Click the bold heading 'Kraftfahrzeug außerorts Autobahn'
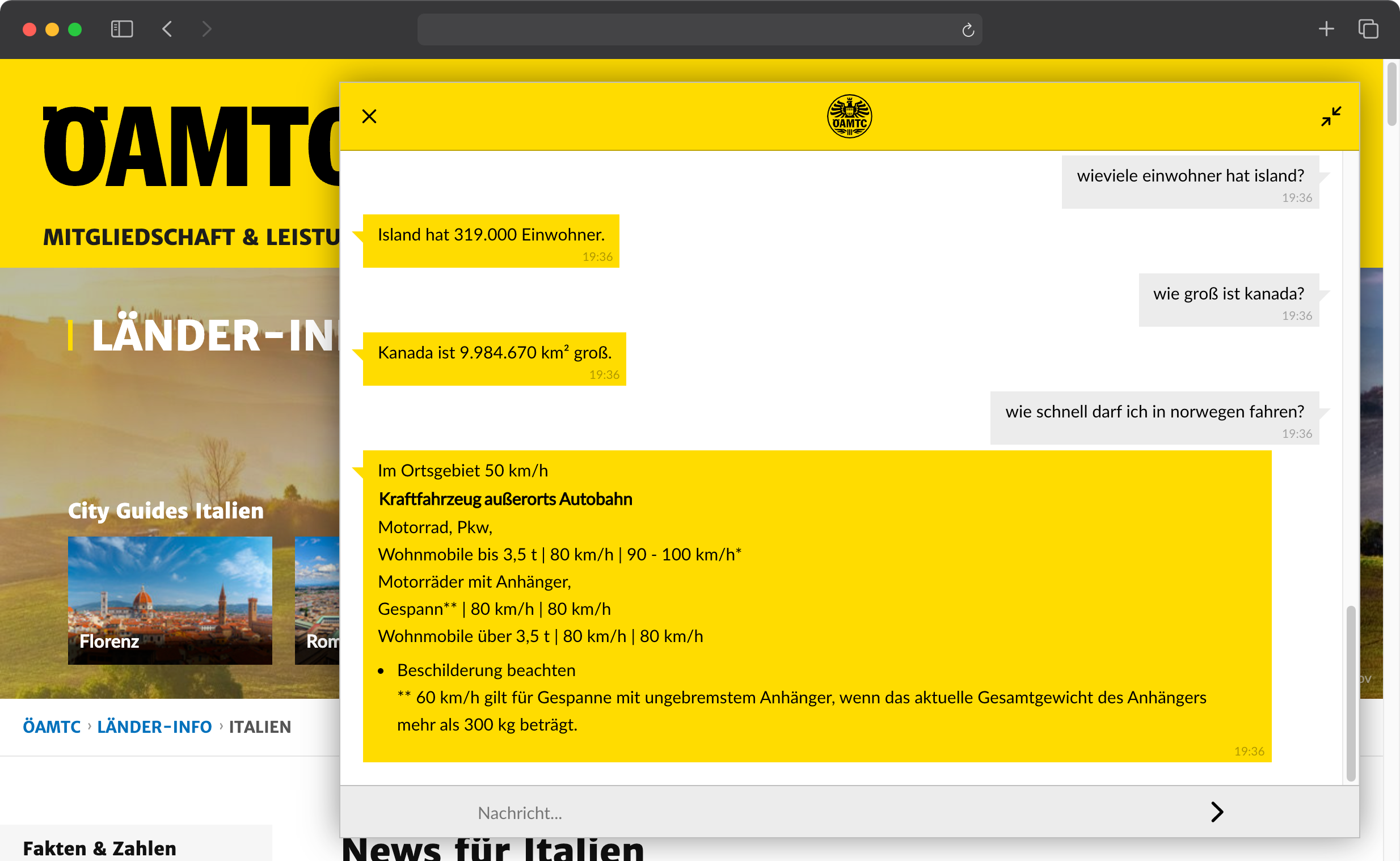 tap(505, 499)
